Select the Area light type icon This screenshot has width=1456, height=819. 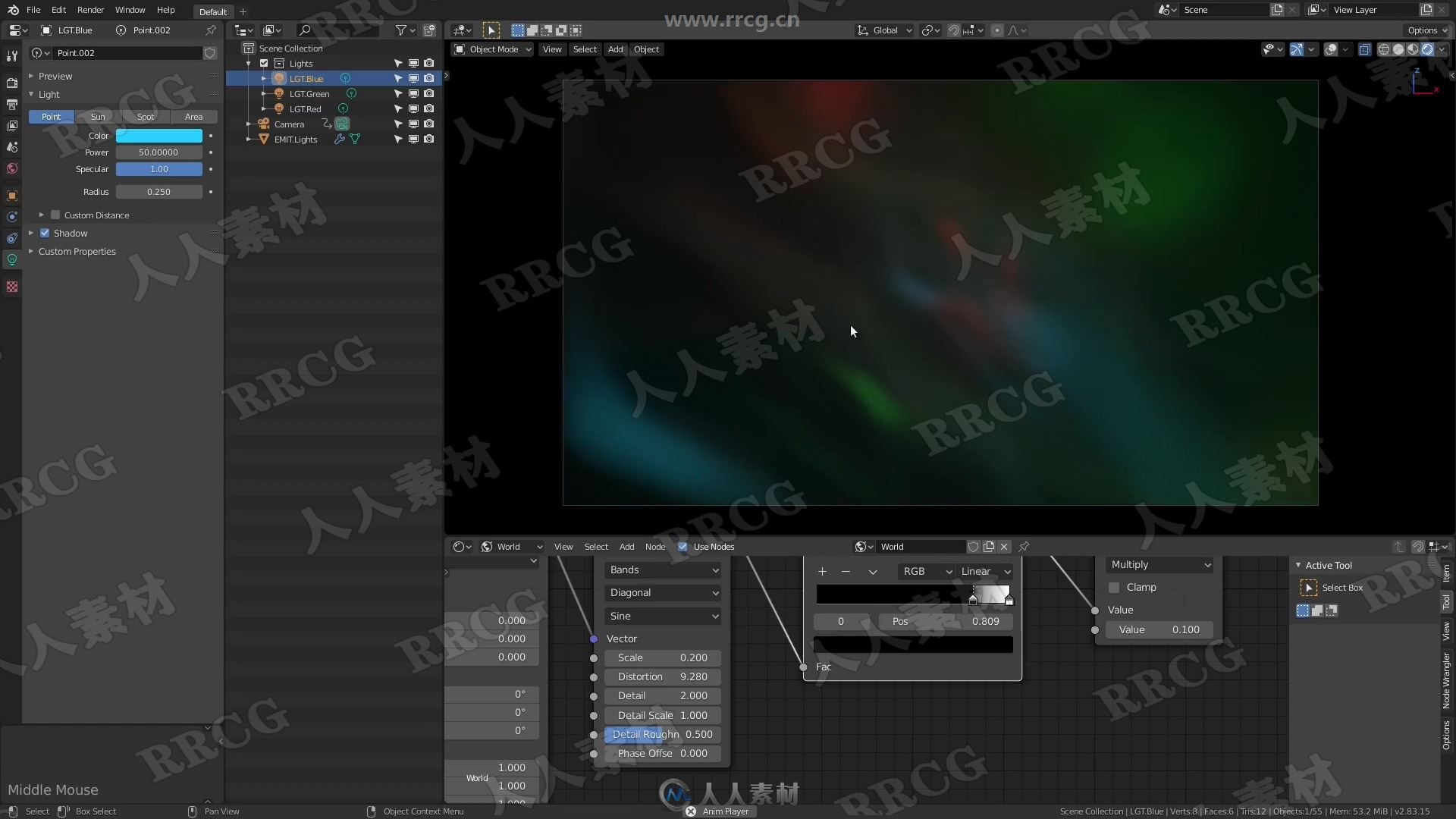193,116
